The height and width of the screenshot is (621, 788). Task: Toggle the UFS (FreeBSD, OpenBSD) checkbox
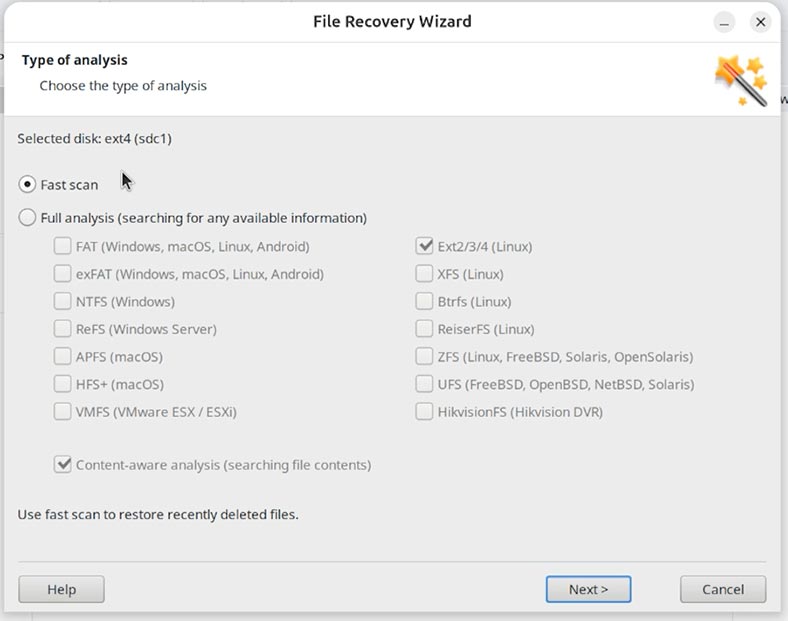(424, 384)
